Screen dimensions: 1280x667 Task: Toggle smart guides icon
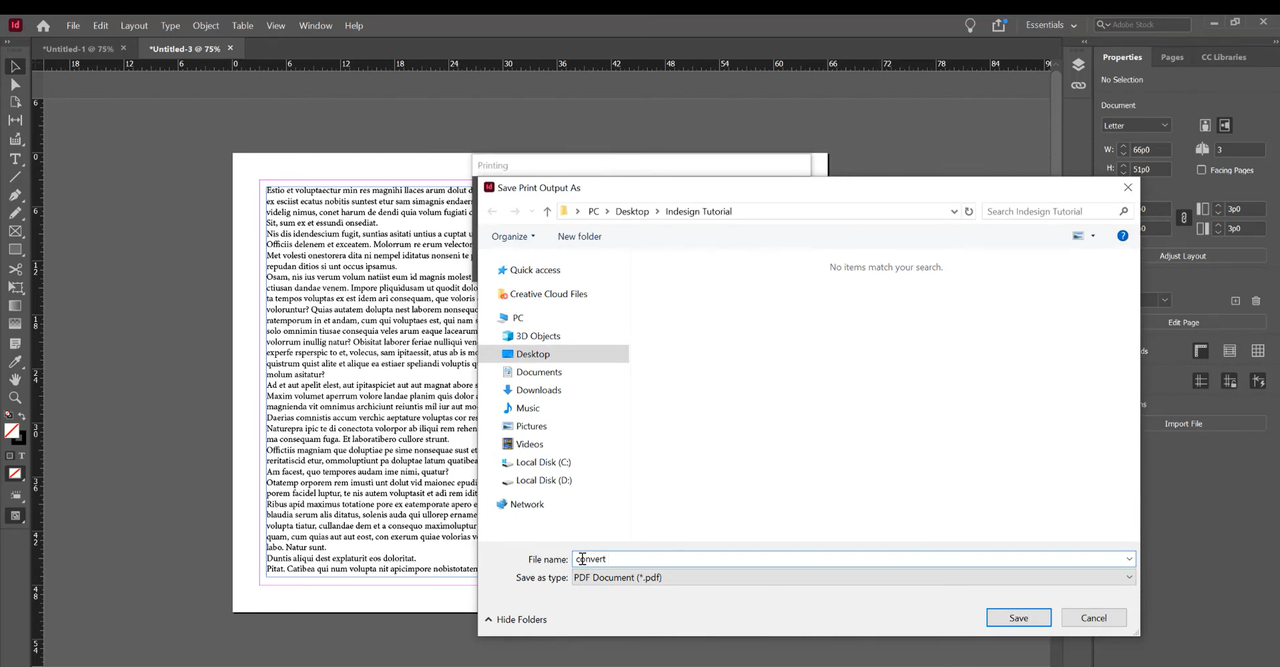(1258, 381)
